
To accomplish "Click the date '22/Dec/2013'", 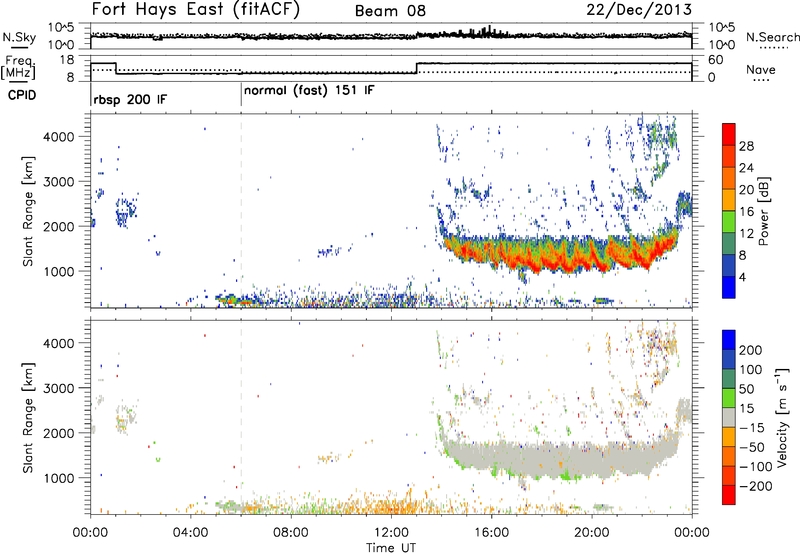I will click(x=639, y=9).
